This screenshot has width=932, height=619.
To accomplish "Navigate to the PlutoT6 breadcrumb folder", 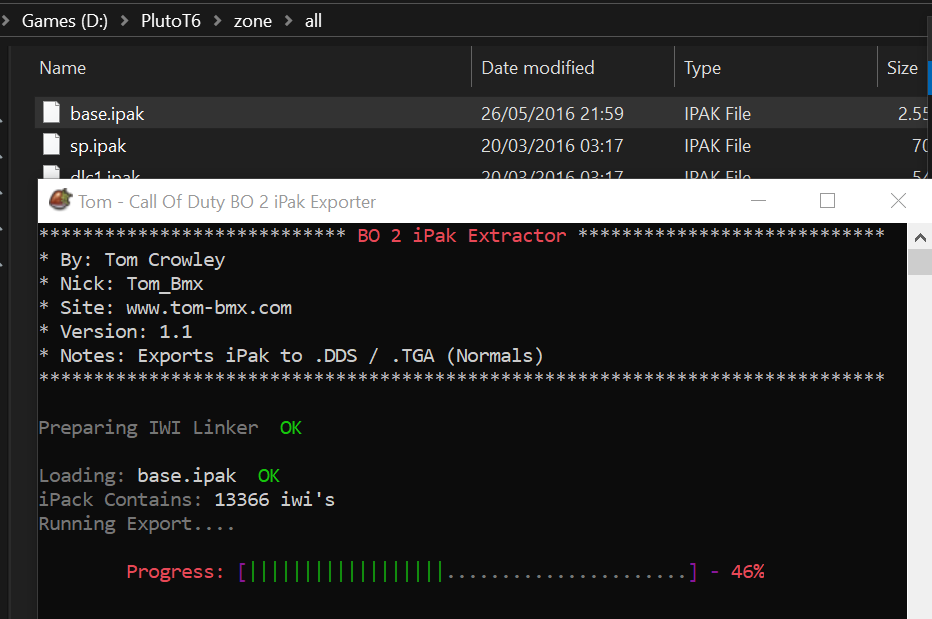I will click(x=171, y=21).
